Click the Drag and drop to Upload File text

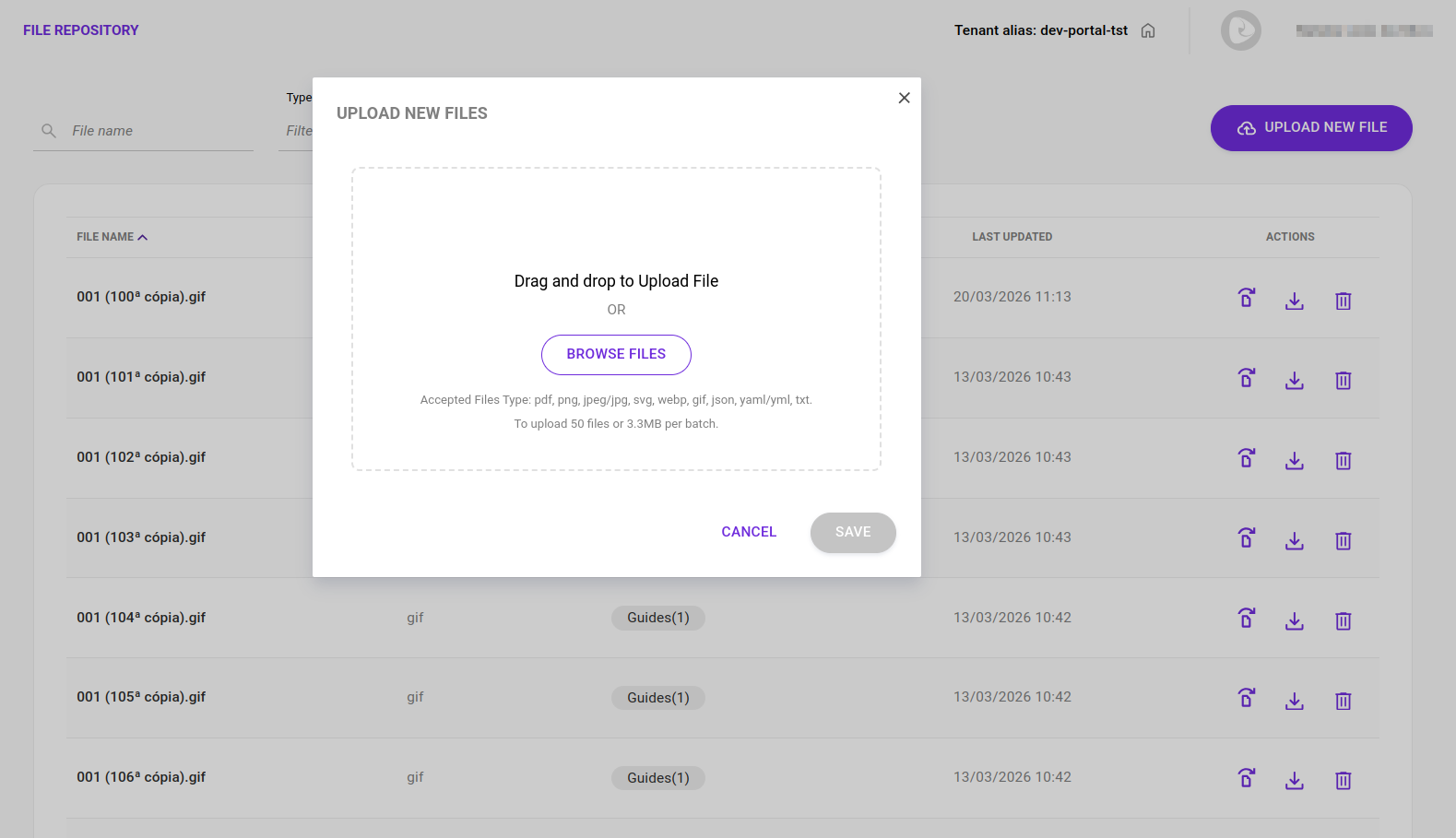(616, 281)
